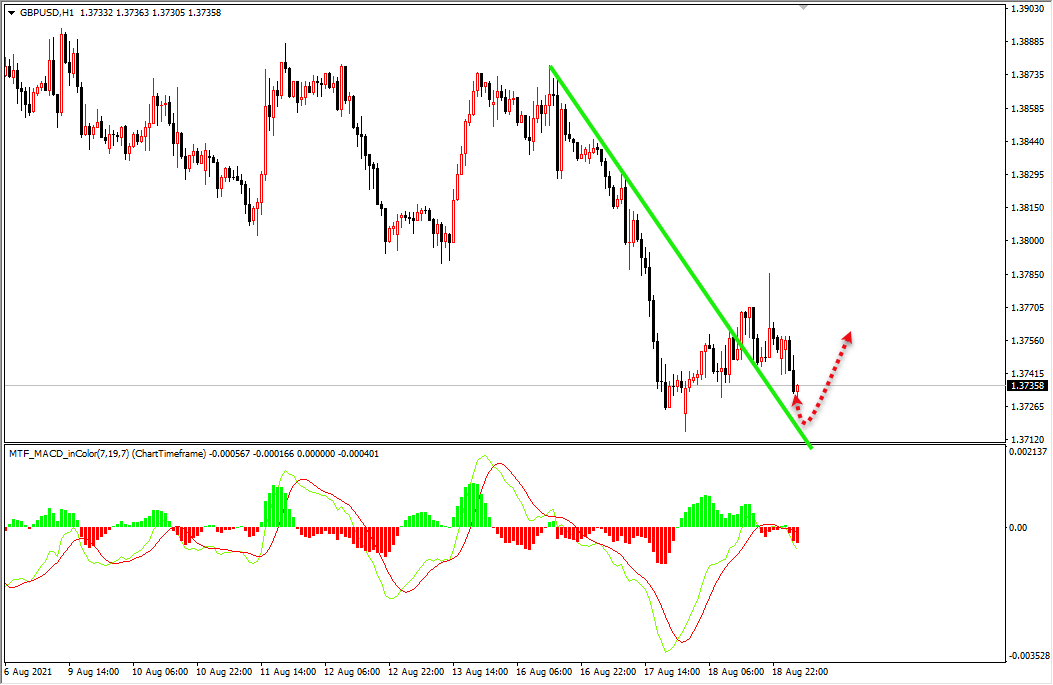This screenshot has width=1053, height=685.
Task: Click price scale label 1.38150
Action: 1027,208
